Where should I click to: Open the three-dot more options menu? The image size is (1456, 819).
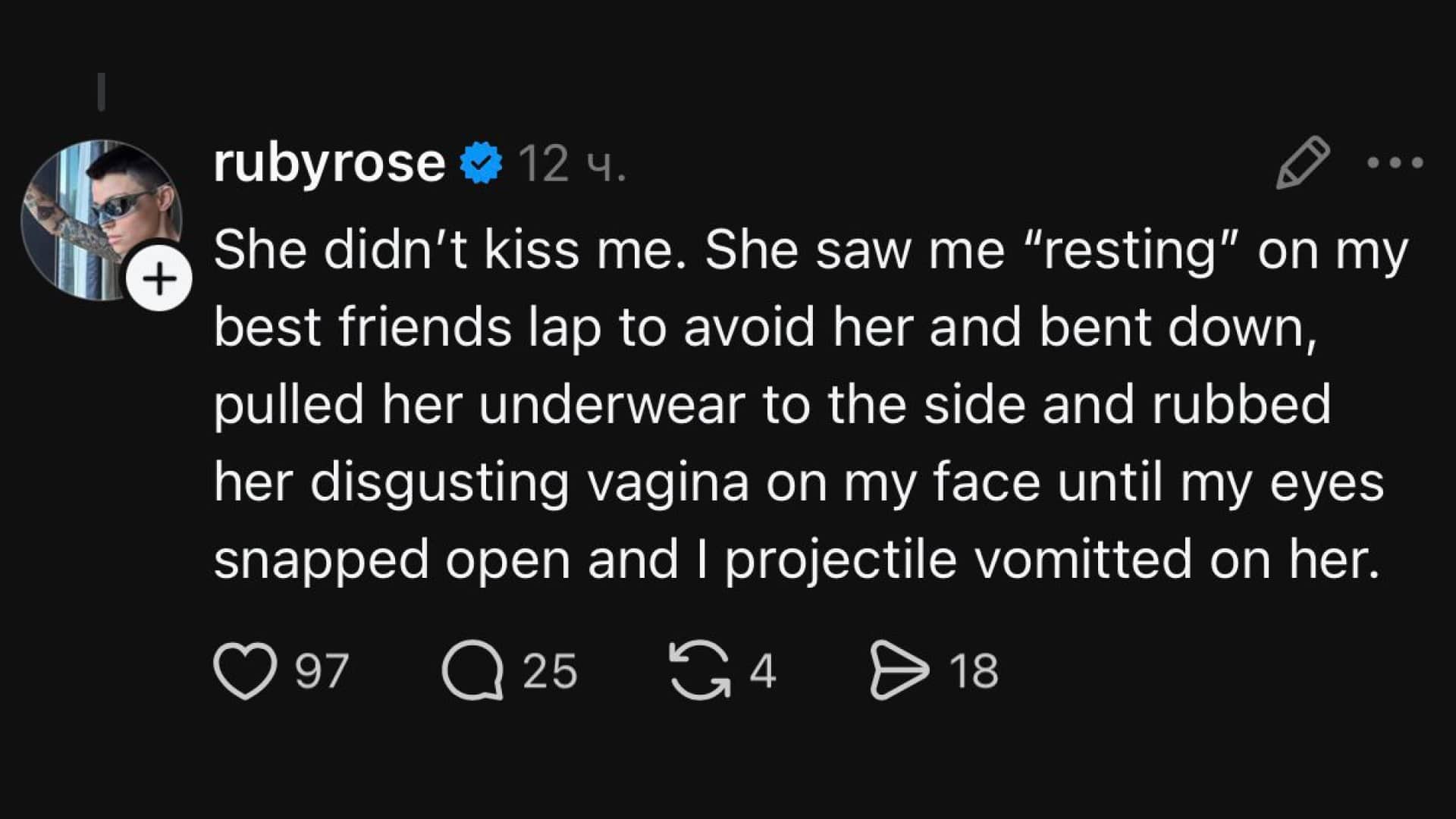1395,162
